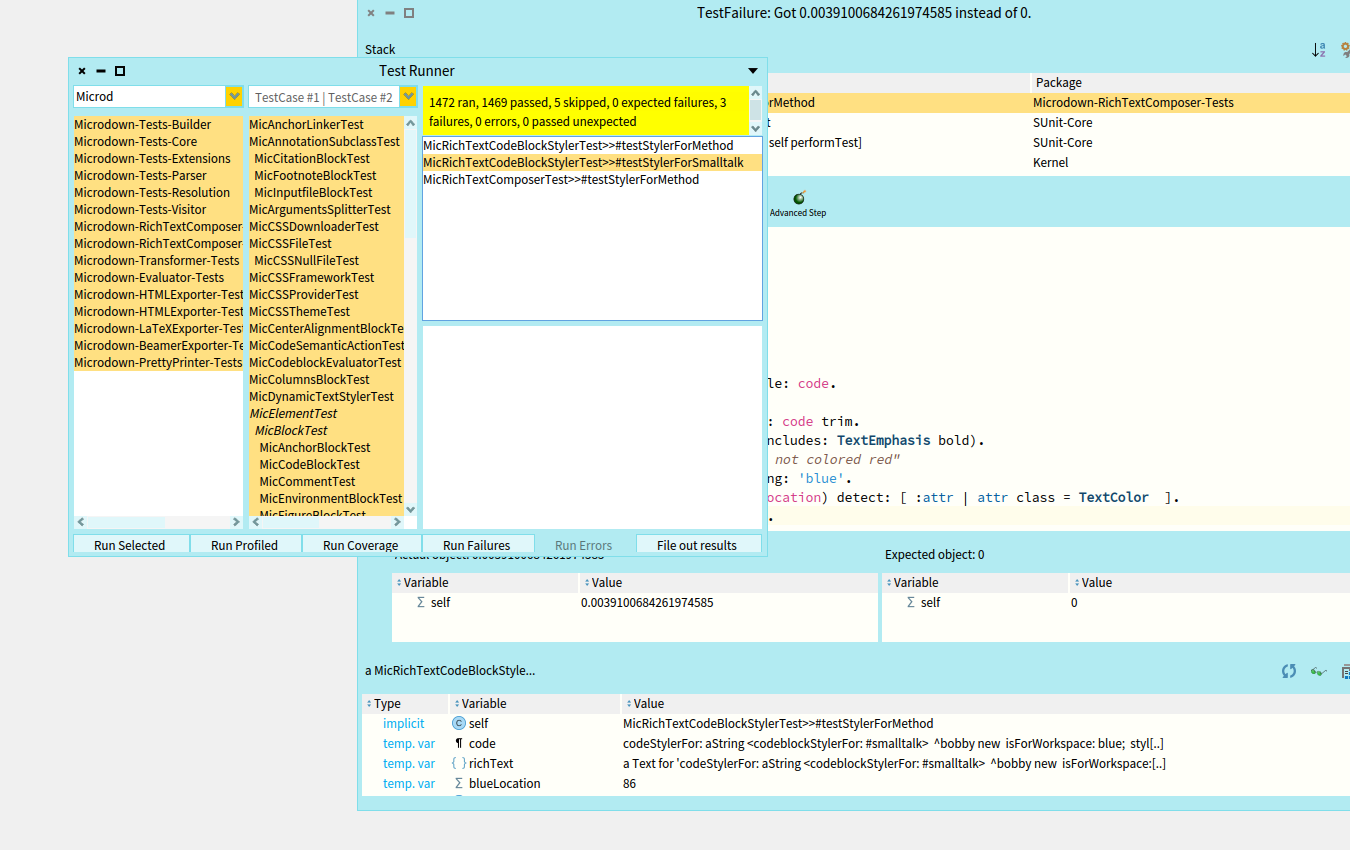1350x850 pixels.
Task: Click sigma icon of self in Actual object
Action: (x=420, y=602)
